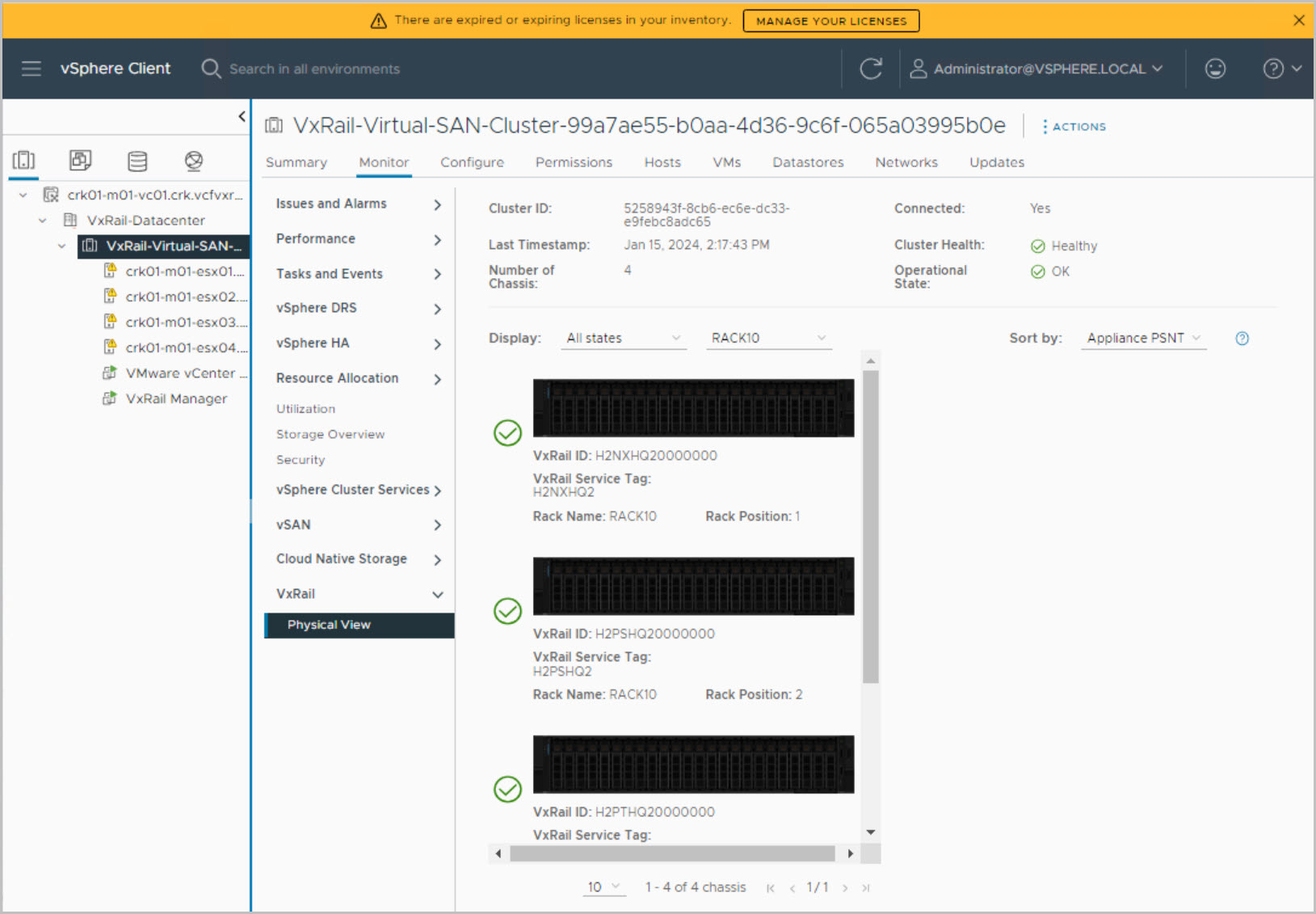1316x914 pixels.
Task: Open the Networking inventory view icon
Action: coord(193,161)
